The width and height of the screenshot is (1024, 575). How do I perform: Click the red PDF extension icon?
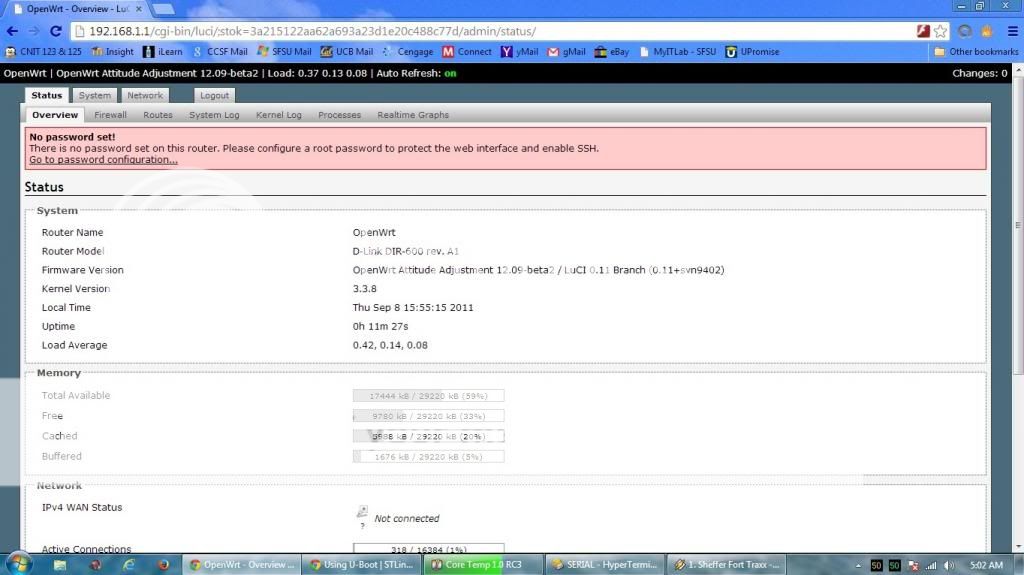(923, 31)
